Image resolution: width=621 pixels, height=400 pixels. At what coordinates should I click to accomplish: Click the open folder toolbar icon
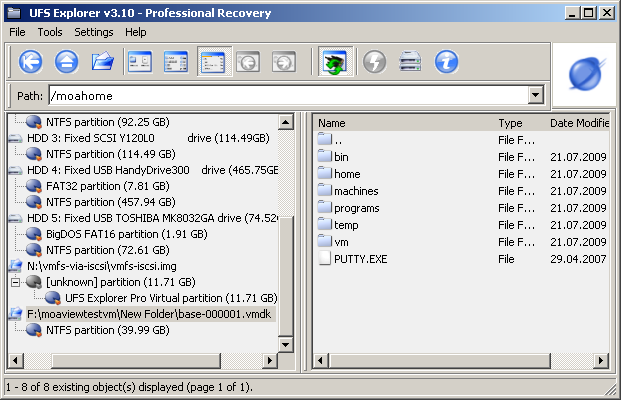[x=102, y=62]
